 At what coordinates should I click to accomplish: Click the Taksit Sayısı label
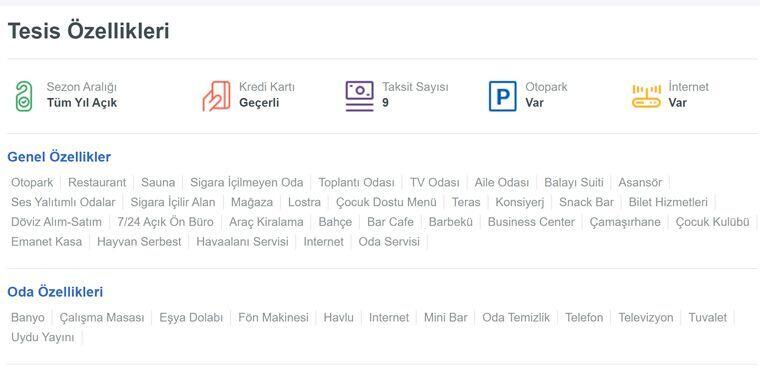[415, 87]
